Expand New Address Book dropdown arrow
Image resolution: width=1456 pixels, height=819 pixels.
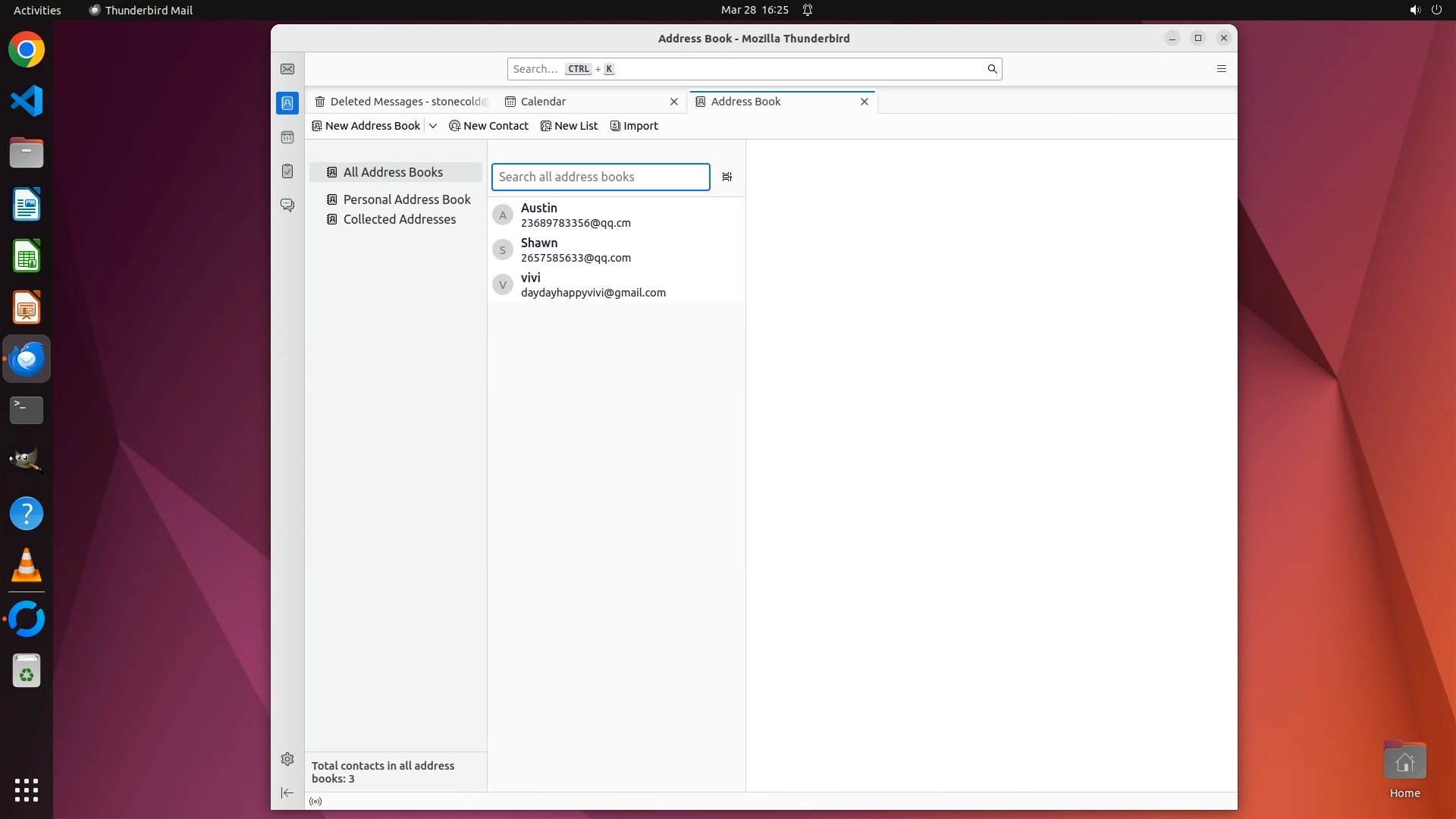coord(433,126)
